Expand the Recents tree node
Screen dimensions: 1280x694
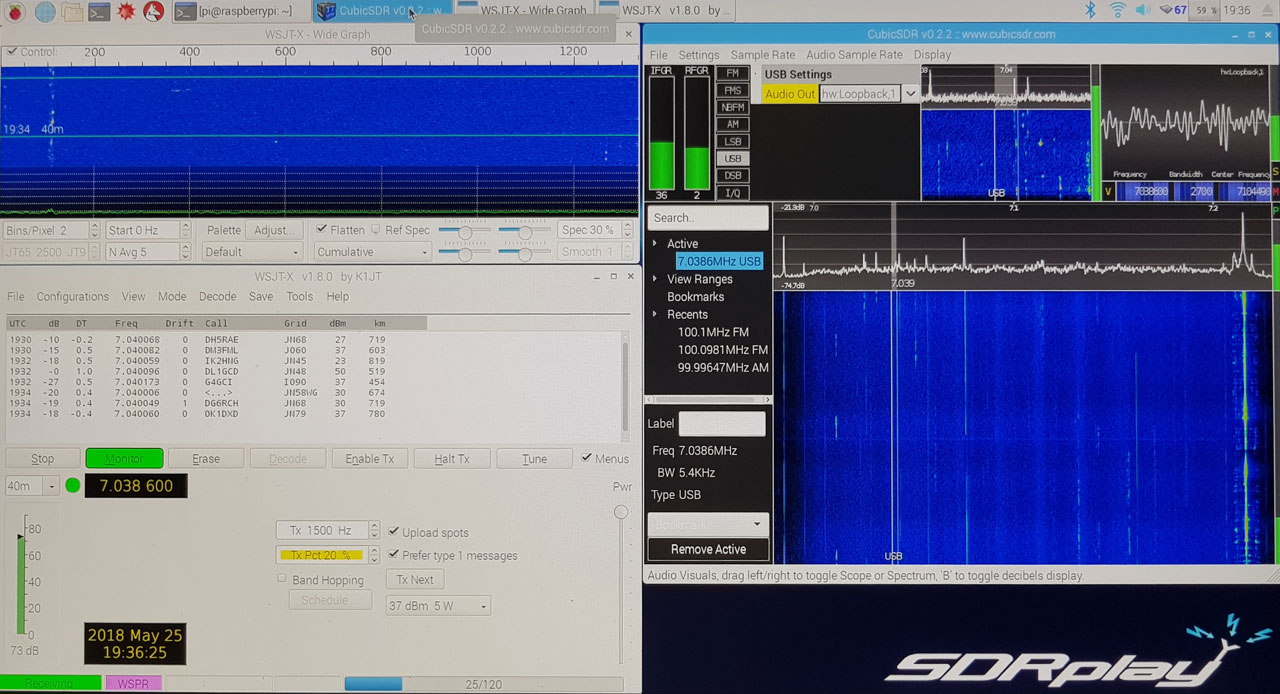click(655, 314)
